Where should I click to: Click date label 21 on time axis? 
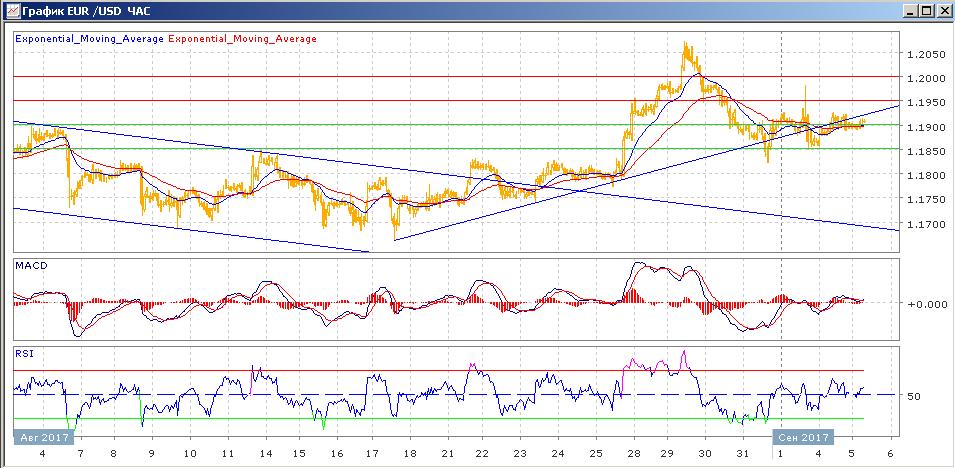[448, 454]
